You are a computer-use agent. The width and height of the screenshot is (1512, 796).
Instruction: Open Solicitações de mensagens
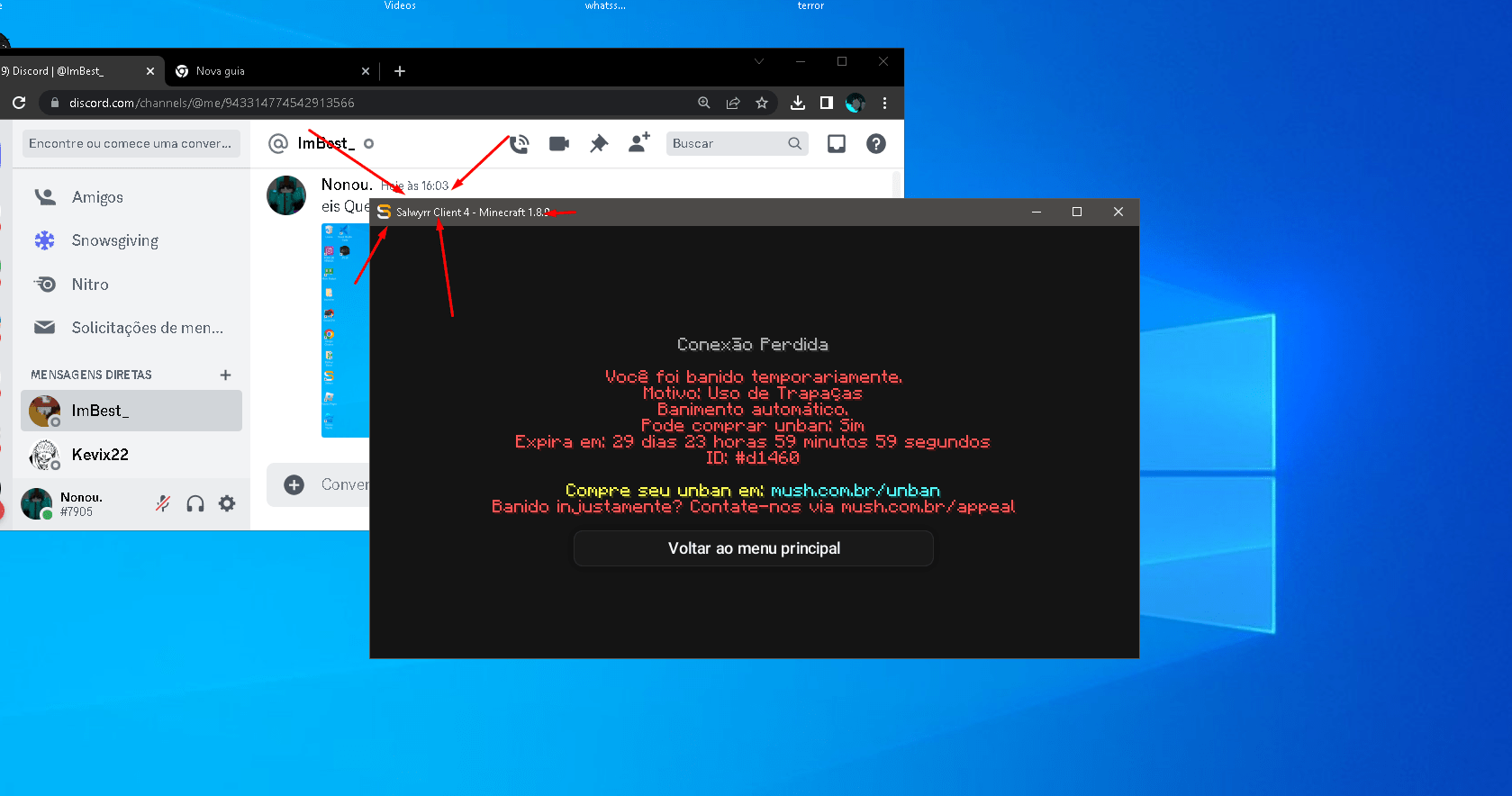pyautogui.click(x=131, y=328)
